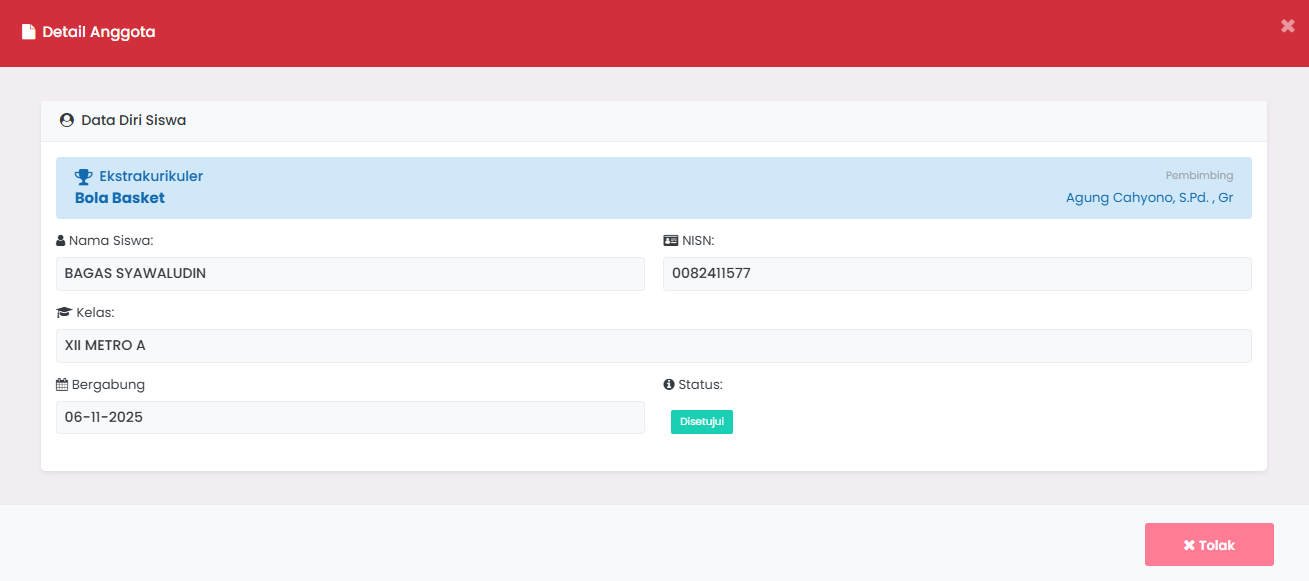The width and height of the screenshot is (1309, 581).
Task: Click the Pembimbing label in the blue banner
Action: (1199, 176)
